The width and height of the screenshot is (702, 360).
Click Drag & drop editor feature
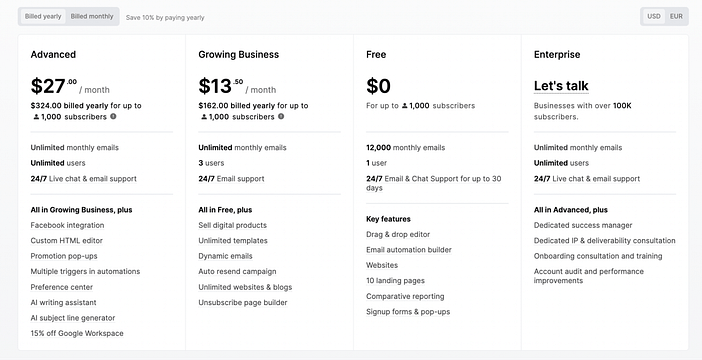pyautogui.click(x=398, y=235)
